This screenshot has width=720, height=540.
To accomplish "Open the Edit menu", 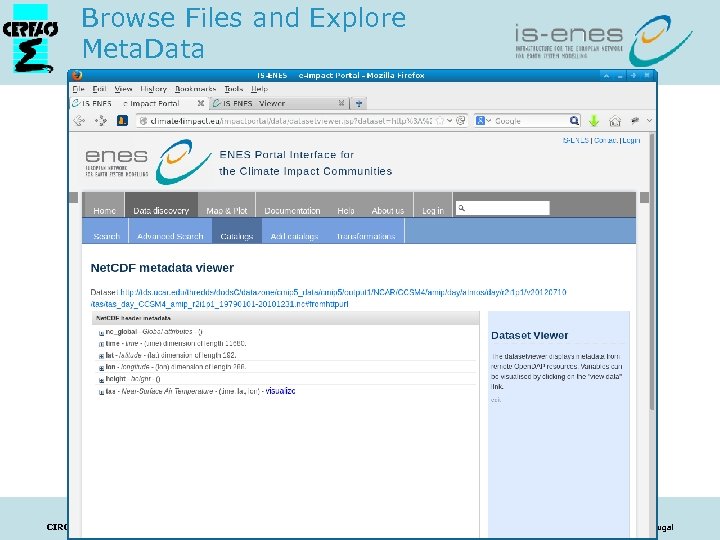I will coord(99,89).
